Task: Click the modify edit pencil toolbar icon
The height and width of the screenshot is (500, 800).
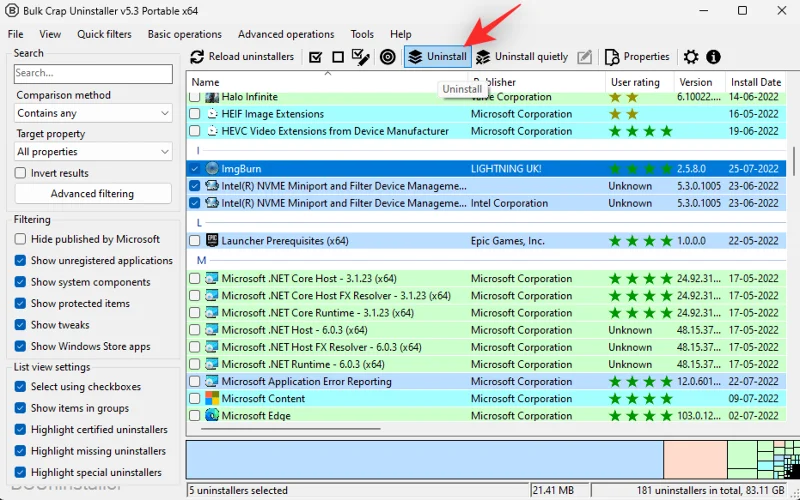Action: point(585,57)
